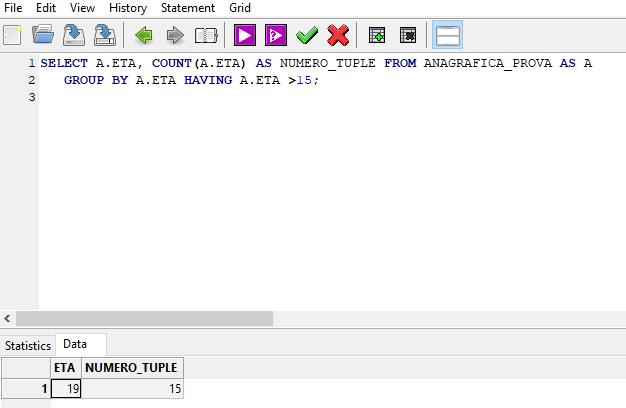
Task: Go forward with the gray arrow
Action: click(x=175, y=35)
